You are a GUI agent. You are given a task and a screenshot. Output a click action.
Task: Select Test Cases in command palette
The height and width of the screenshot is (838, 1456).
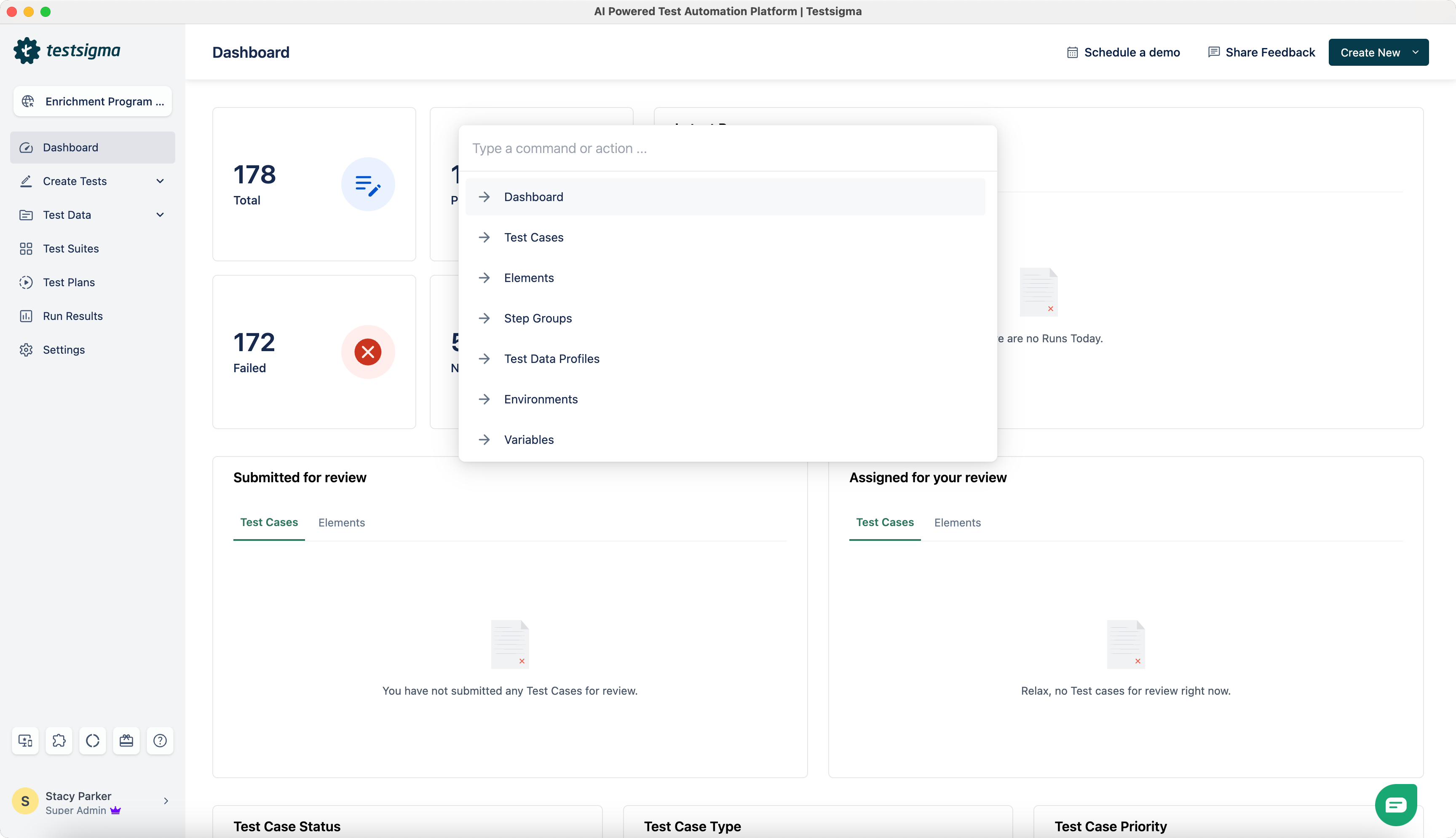[x=533, y=237]
